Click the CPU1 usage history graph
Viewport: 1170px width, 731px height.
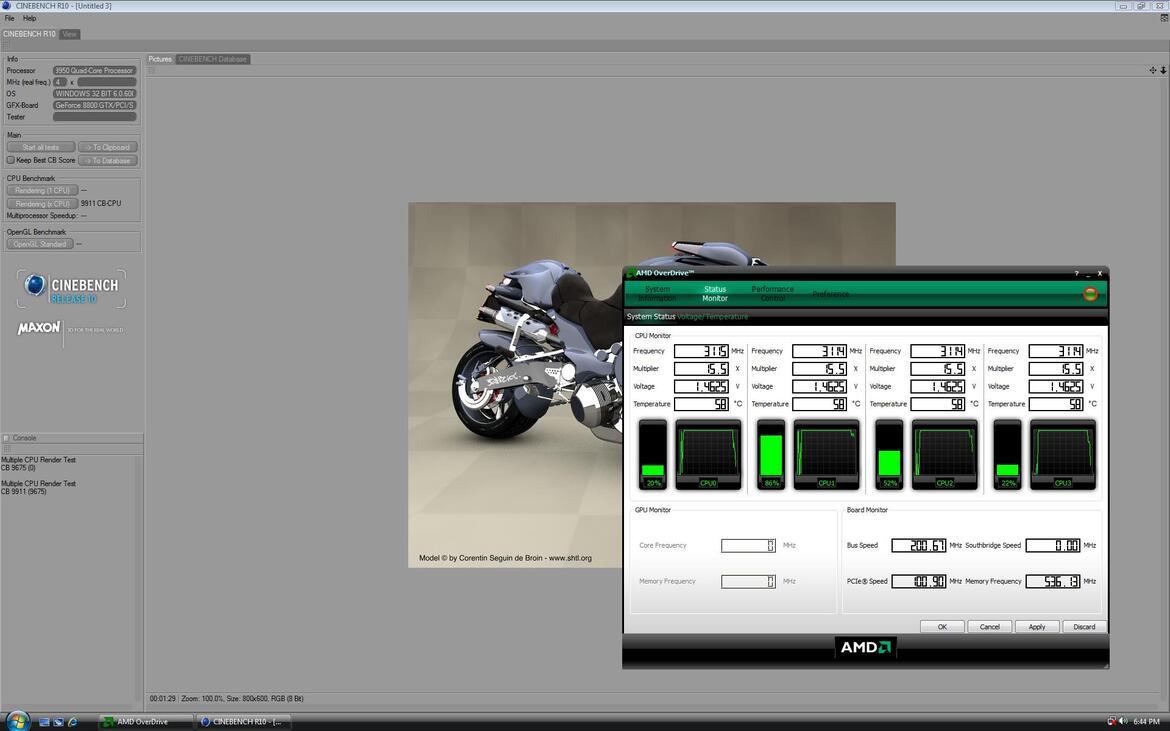[x=826, y=454]
